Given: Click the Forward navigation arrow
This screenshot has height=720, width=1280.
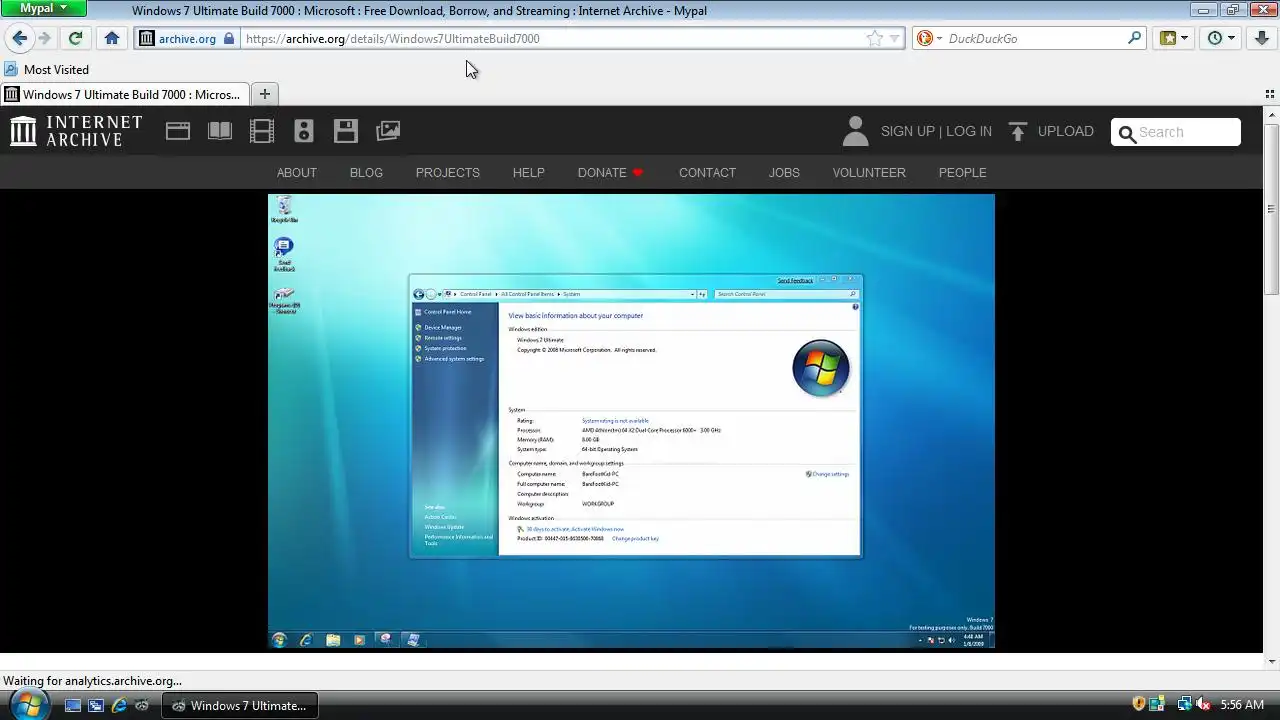Looking at the screenshot, I should pos(45,38).
